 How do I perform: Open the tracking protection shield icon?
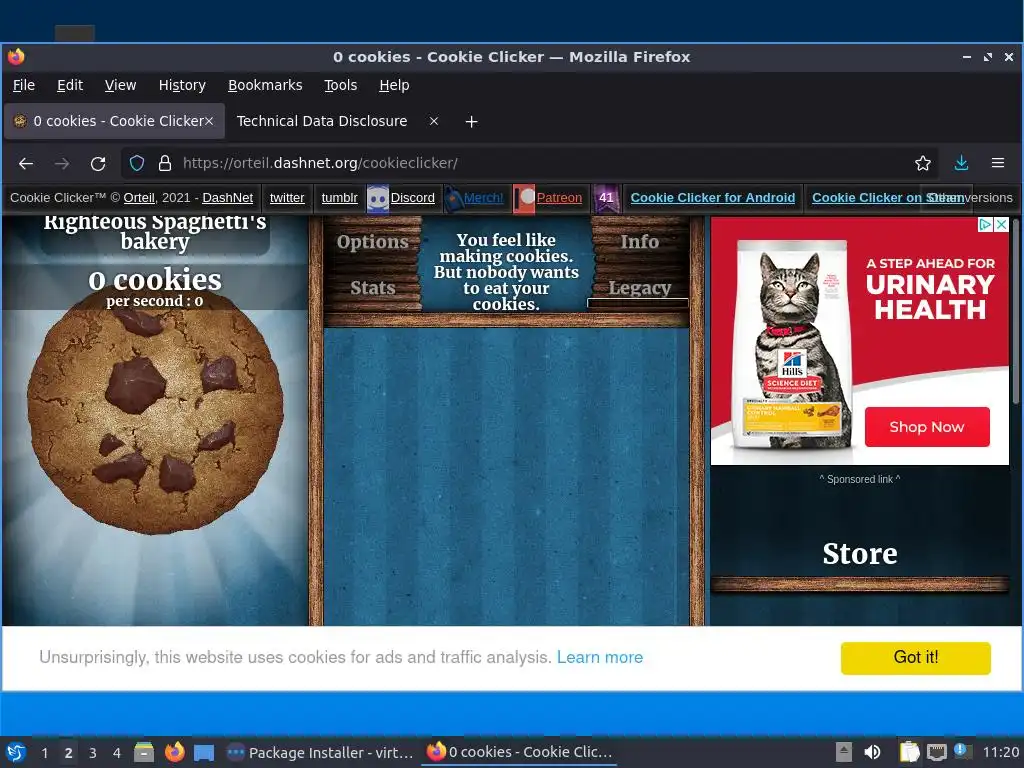[136, 163]
